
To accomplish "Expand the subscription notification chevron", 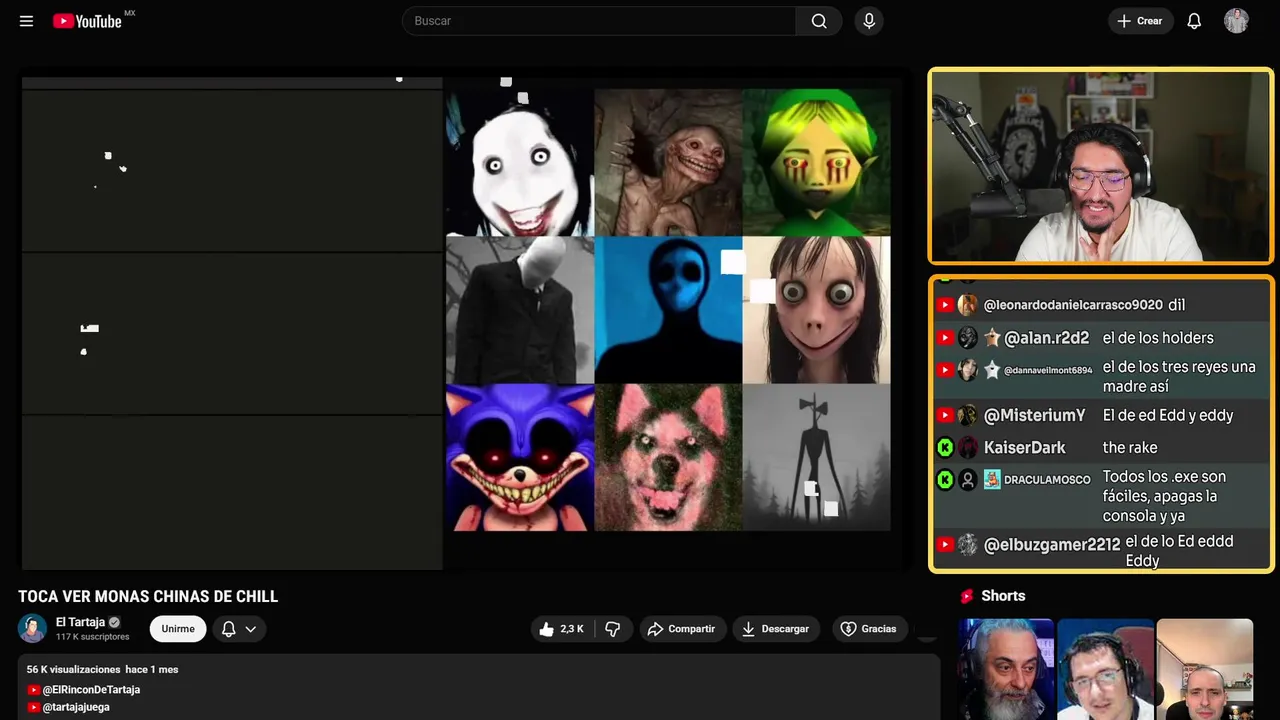I will click(x=251, y=629).
